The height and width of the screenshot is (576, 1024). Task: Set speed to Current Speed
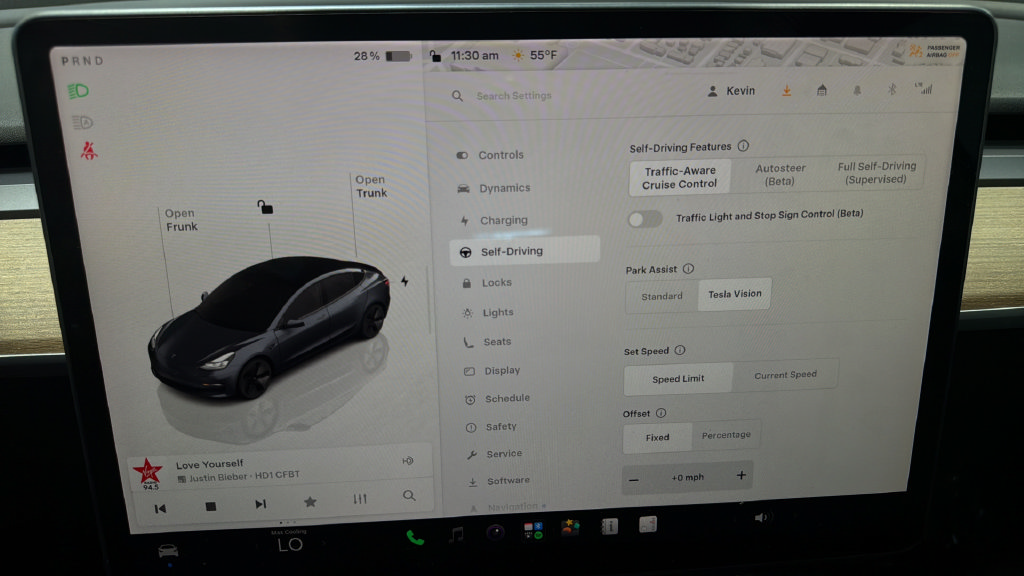(785, 374)
